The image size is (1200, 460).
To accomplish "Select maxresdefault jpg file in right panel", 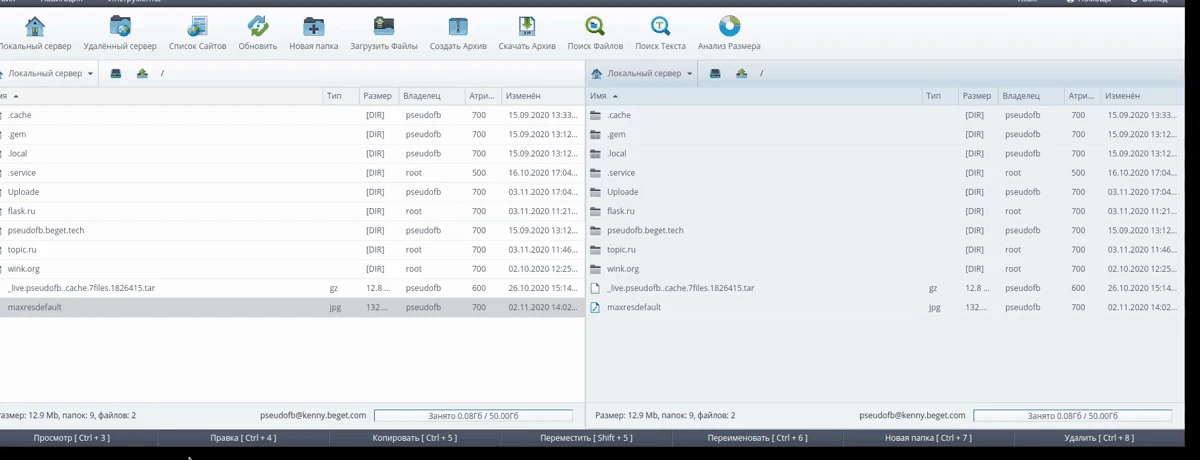I will [633, 307].
